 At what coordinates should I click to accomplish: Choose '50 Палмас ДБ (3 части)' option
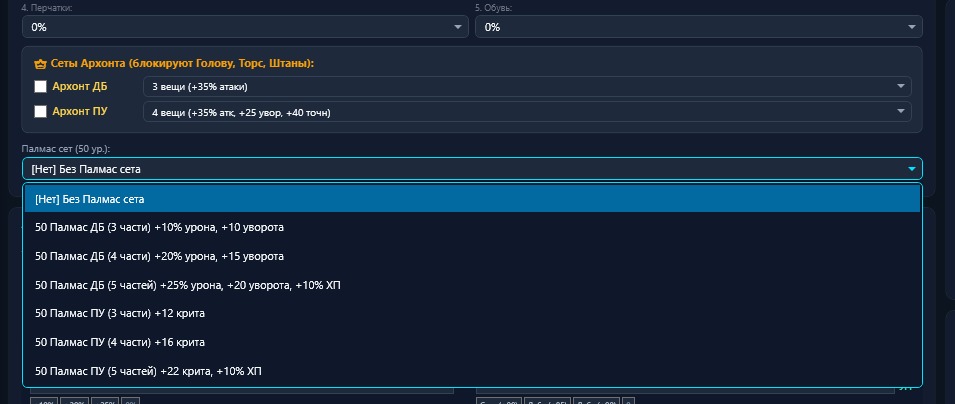[x=472, y=227]
